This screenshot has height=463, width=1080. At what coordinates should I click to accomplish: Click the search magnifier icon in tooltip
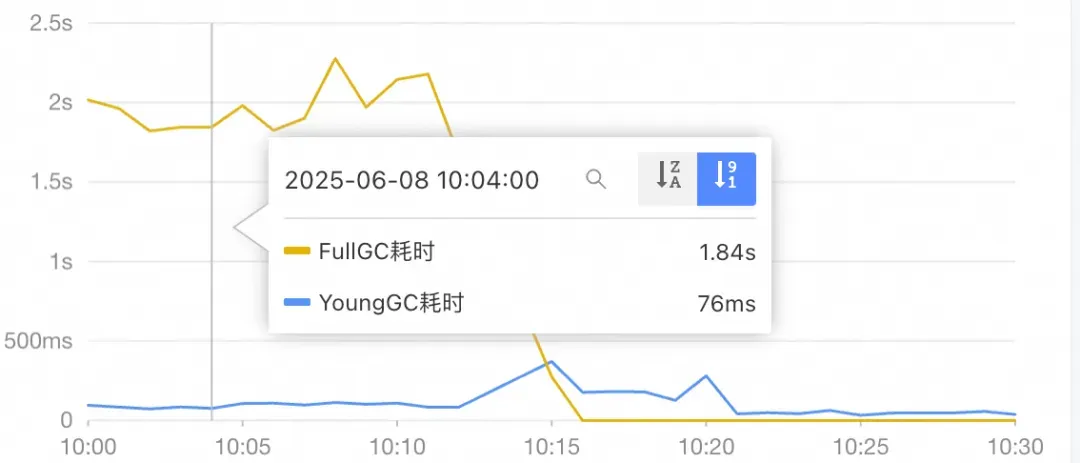[x=596, y=179]
